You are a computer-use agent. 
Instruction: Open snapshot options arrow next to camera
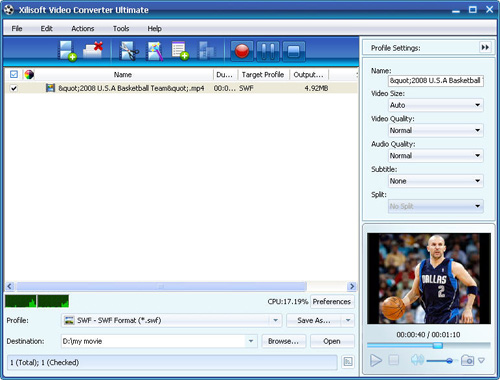[481, 360]
